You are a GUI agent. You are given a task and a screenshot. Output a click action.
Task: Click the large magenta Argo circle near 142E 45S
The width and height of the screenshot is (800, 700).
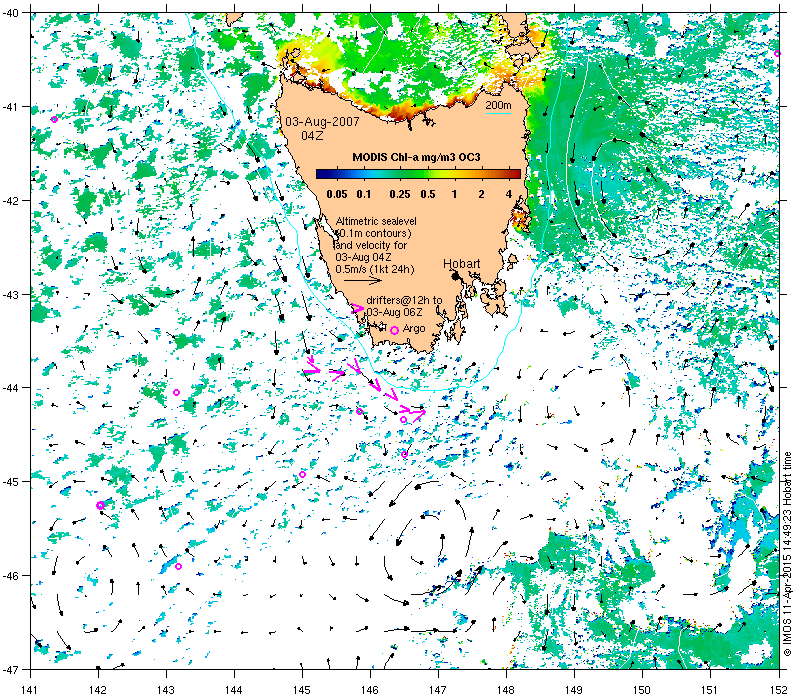coord(100,505)
